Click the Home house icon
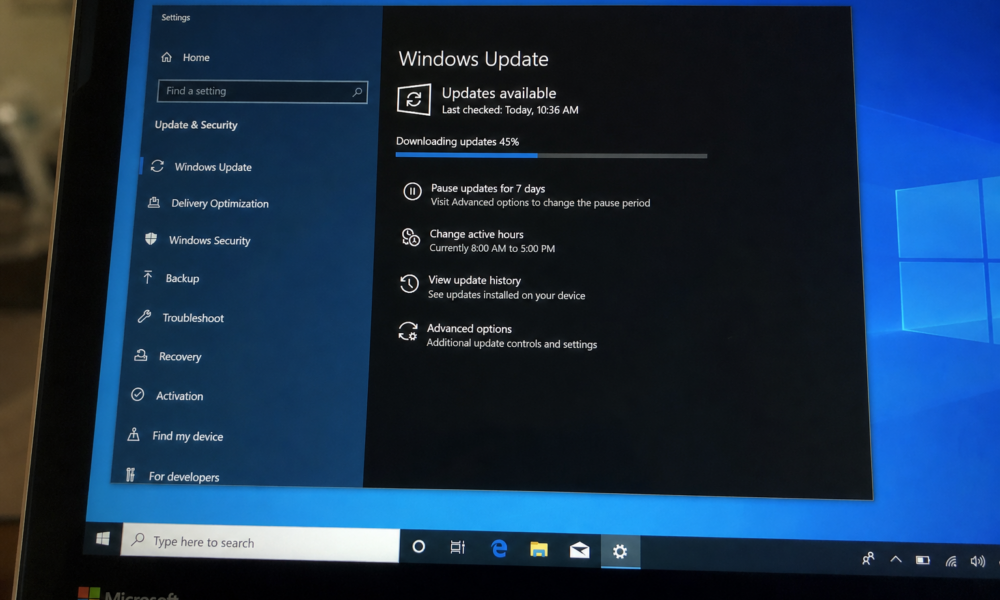Viewport: 1000px width, 600px height. pos(166,57)
